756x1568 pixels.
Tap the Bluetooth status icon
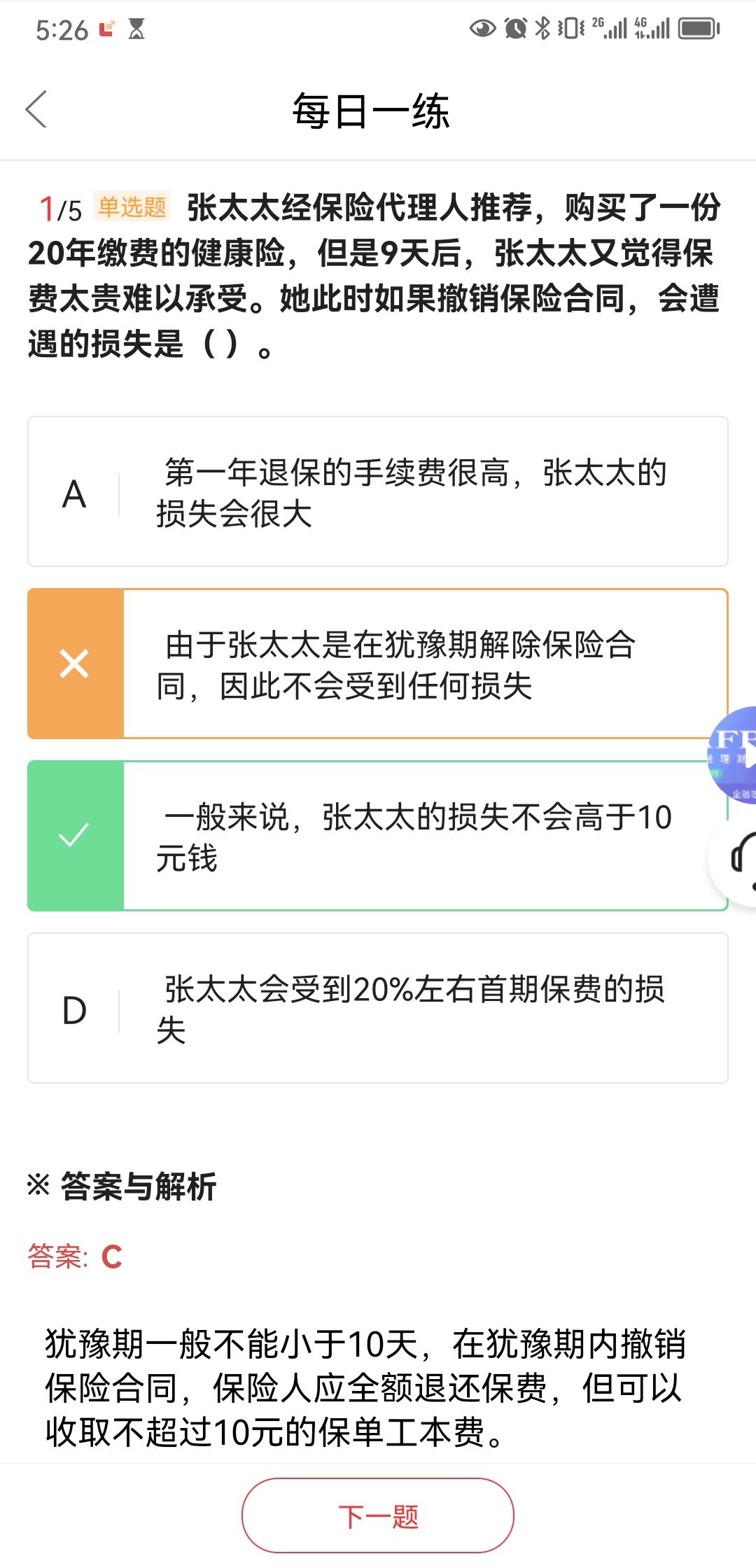click(542, 29)
